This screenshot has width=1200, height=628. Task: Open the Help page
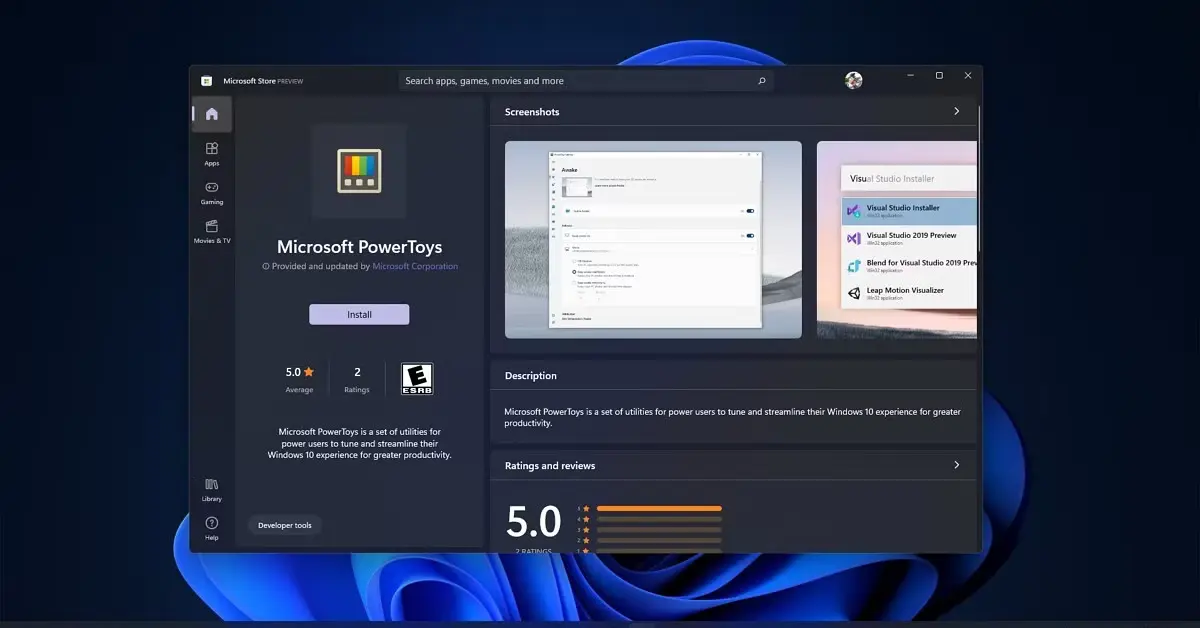(x=211, y=528)
